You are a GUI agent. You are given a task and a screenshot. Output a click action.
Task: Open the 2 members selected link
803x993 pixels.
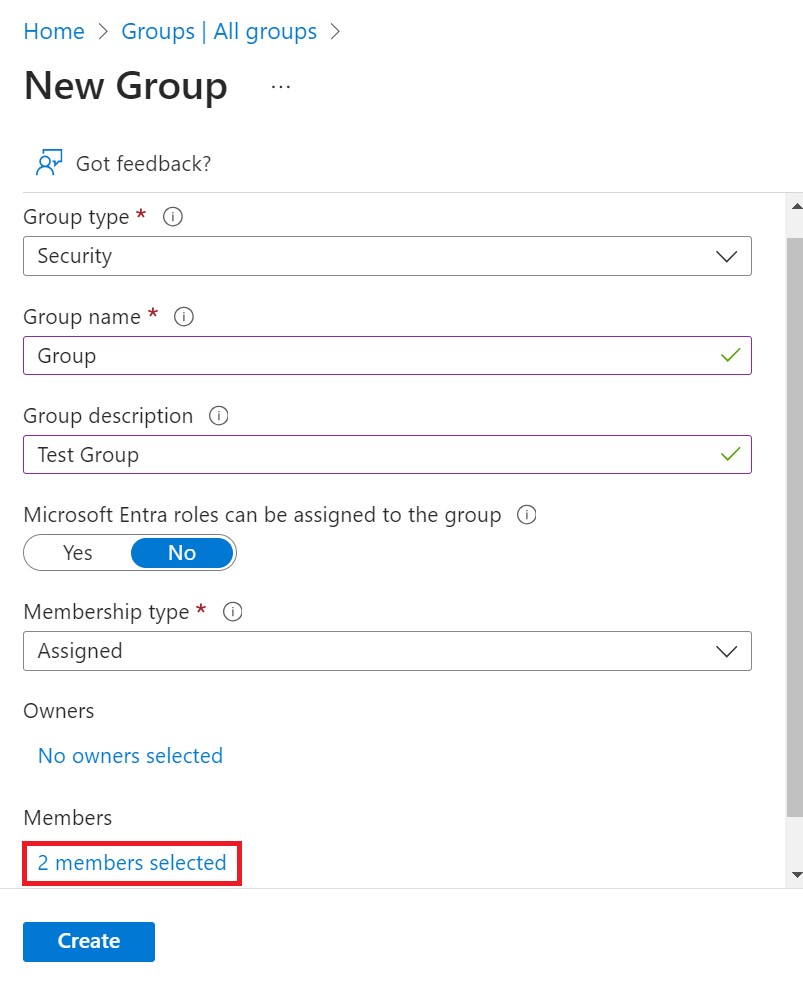pyautogui.click(x=132, y=862)
